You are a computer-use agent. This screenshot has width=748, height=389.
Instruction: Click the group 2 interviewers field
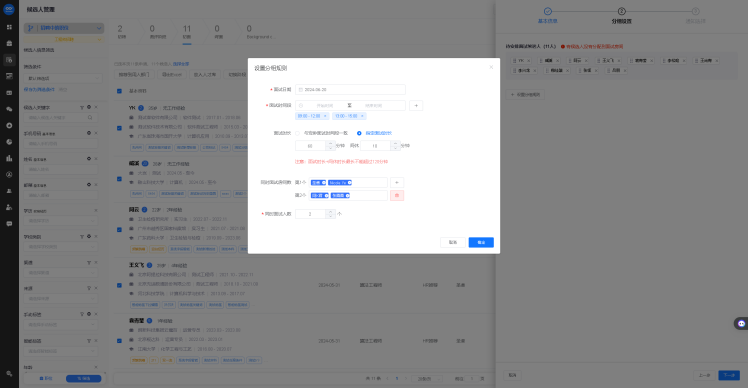tap(348, 196)
